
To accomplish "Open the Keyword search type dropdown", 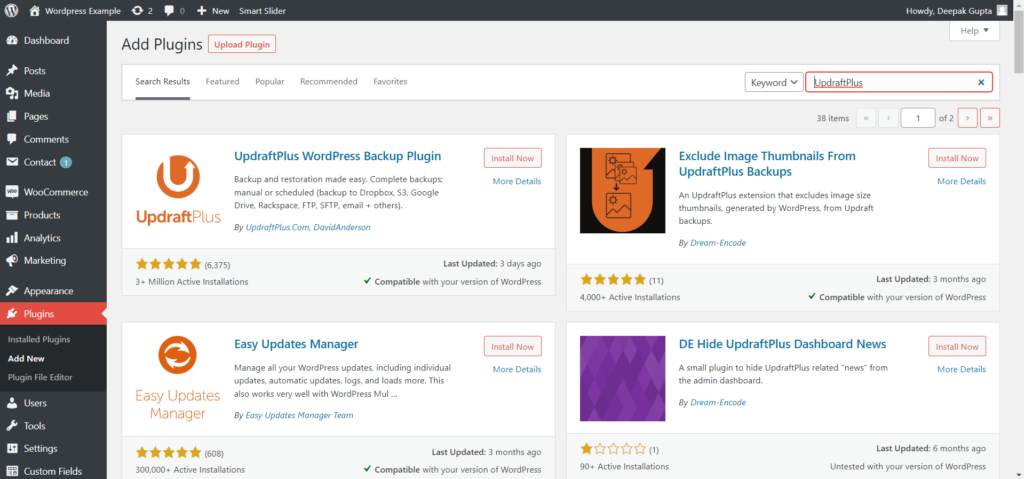I will pos(774,82).
